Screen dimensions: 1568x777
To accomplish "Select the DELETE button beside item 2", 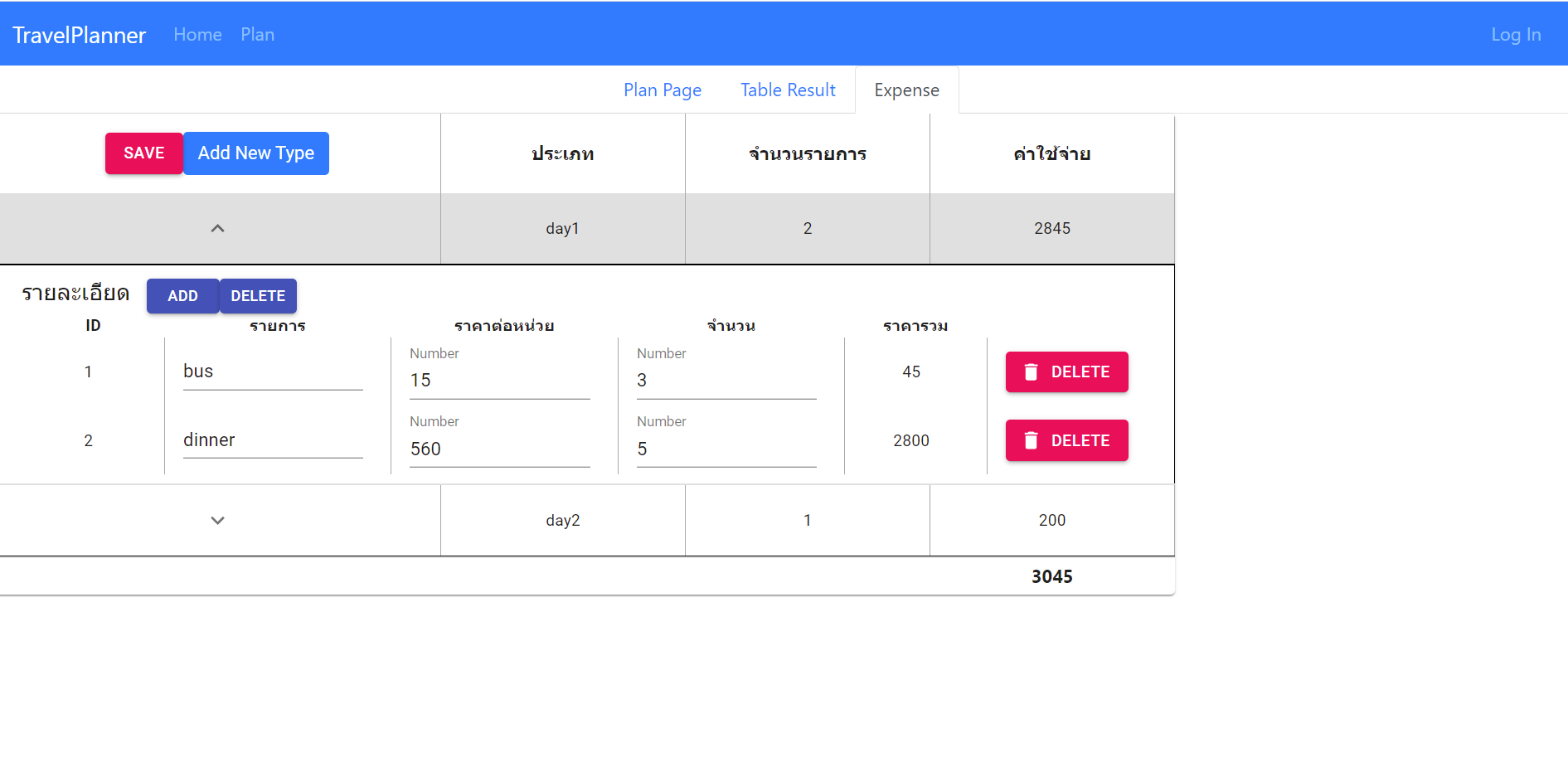I will coord(1066,440).
